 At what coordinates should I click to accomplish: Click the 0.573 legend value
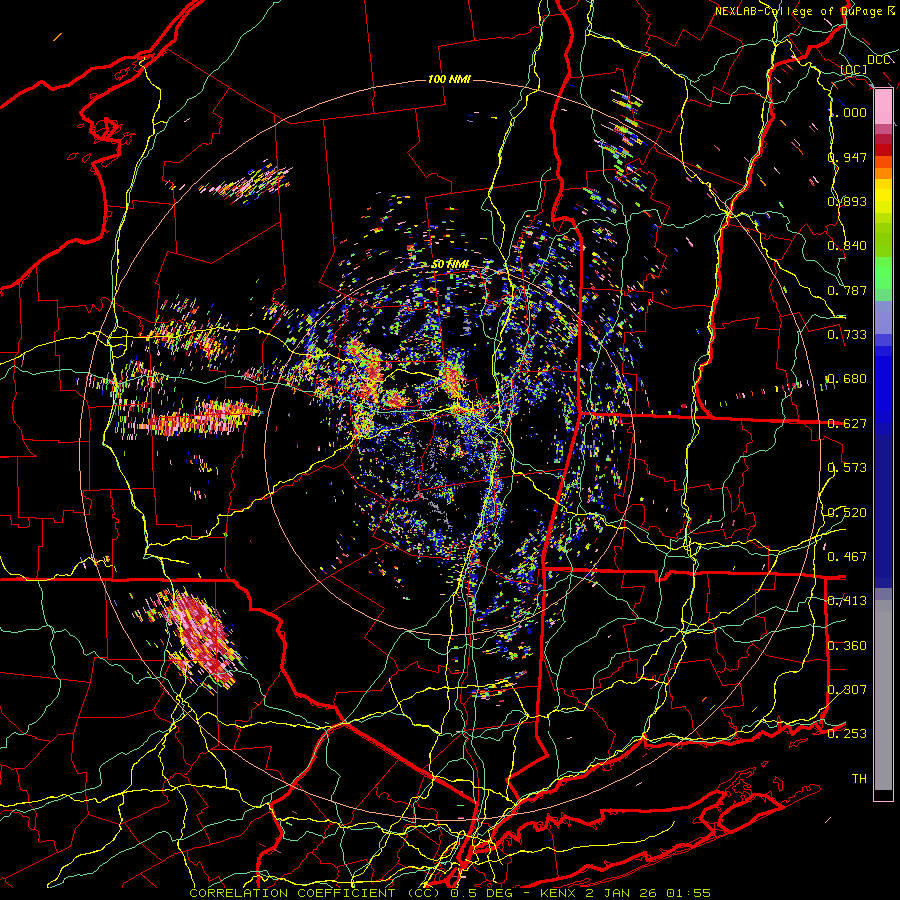coord(847,468)
